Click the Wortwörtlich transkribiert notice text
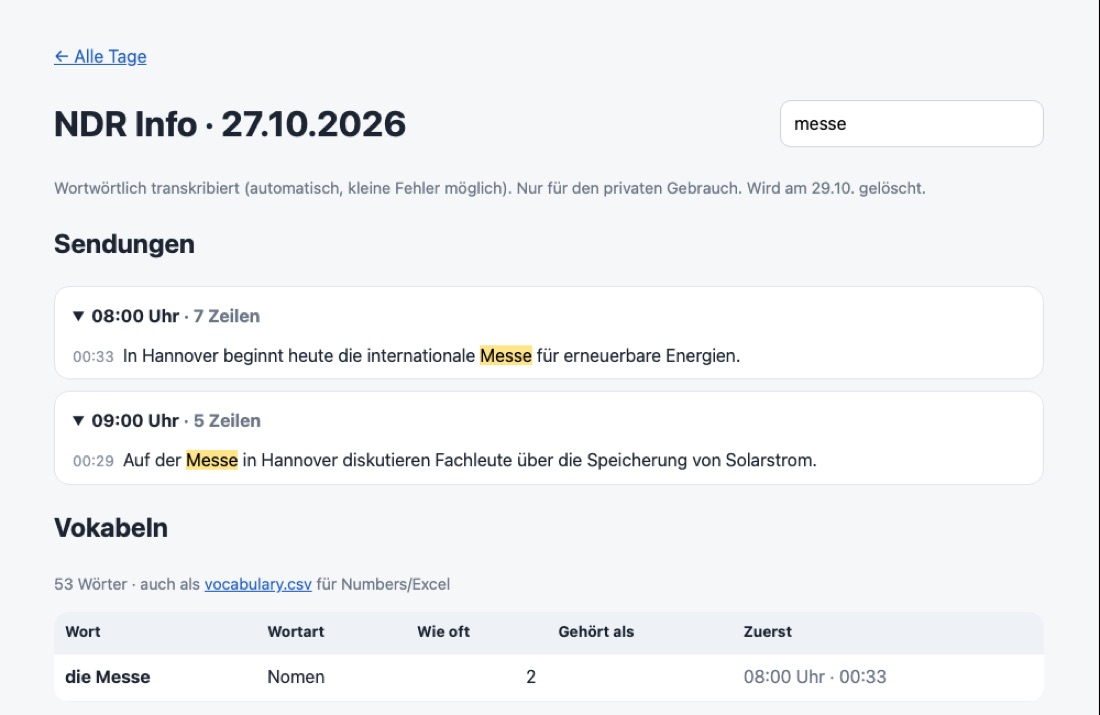Image resolution: width=1100 pixels, height=715 pixels. 490,189
